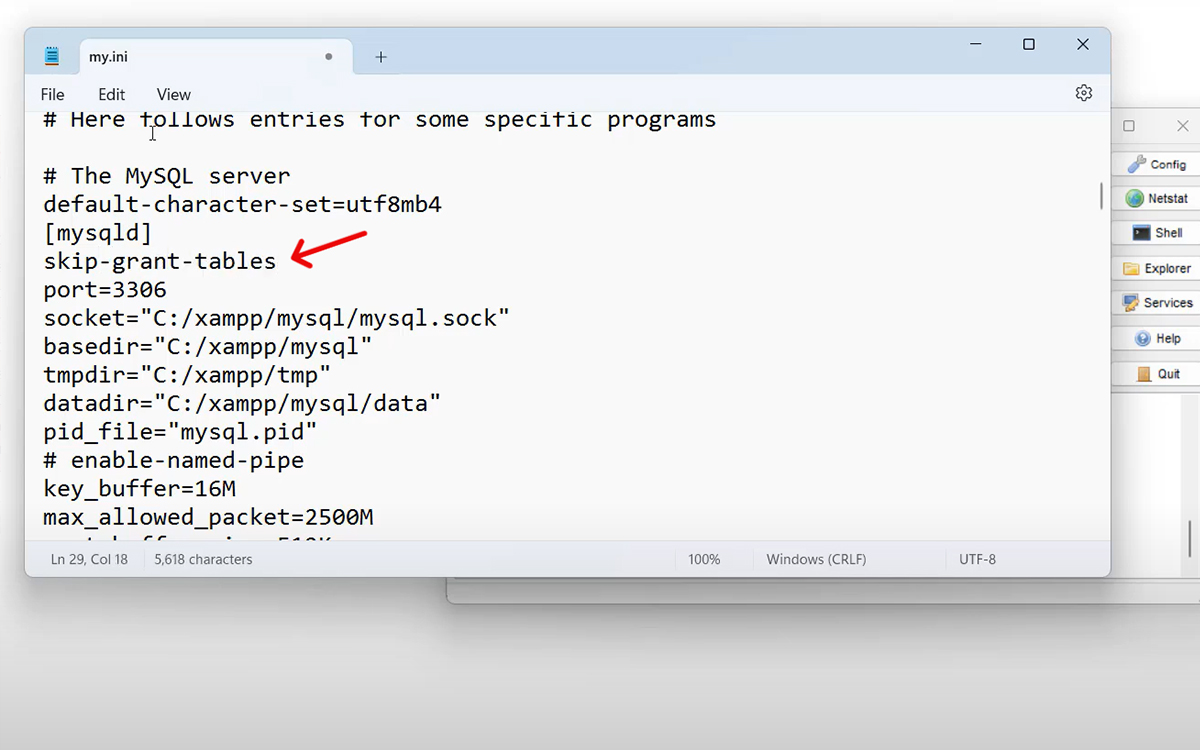Viewport: 1200px width, 750px height.
Task: Open the Edit menu
Action: pyautogui.click(x=111, y=94)
